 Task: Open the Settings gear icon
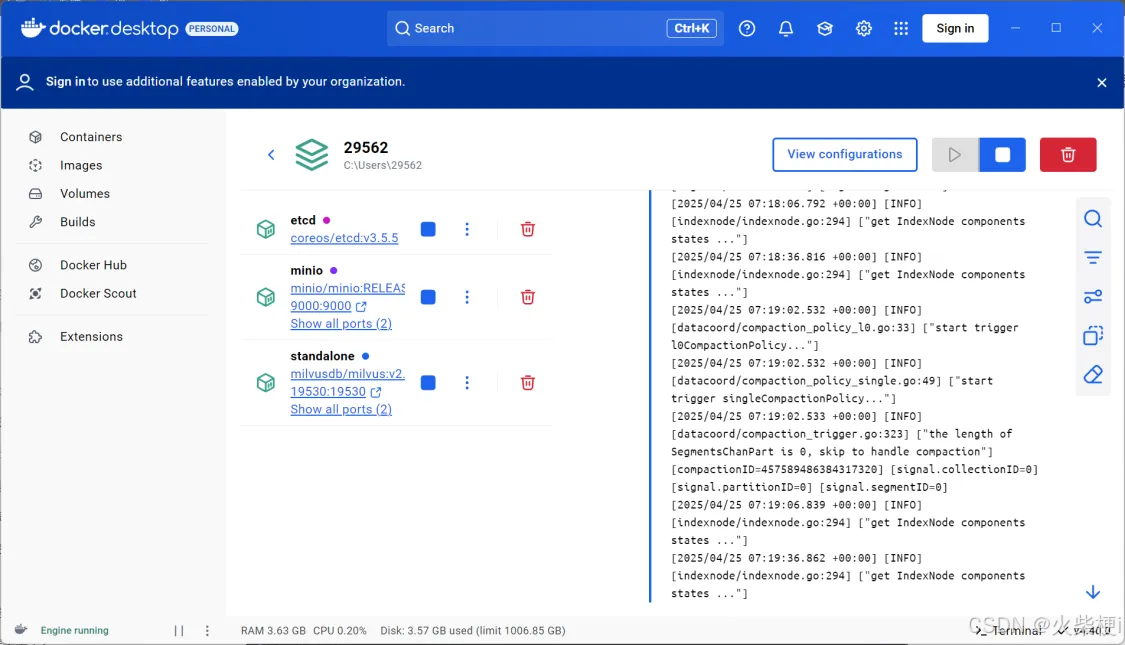tap(863, 28)
